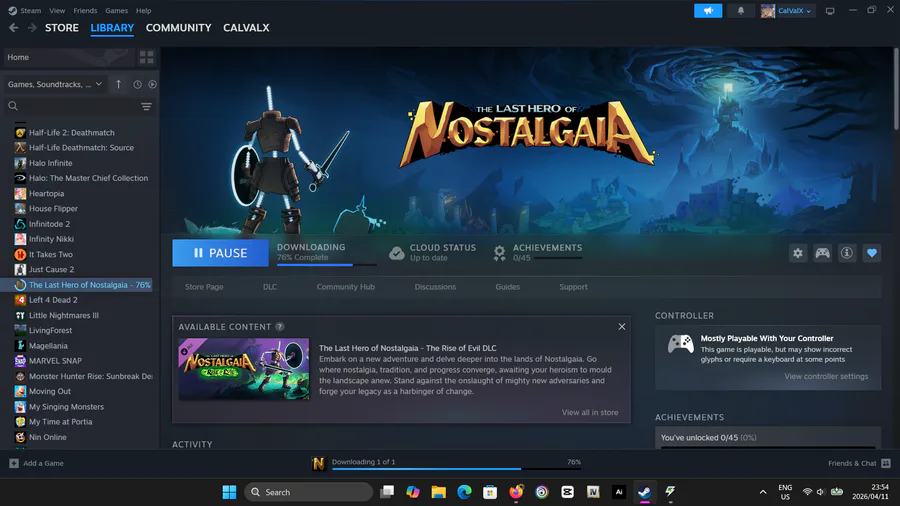Open Friends & Chat

pyautogui.click(x=859, y=463)
